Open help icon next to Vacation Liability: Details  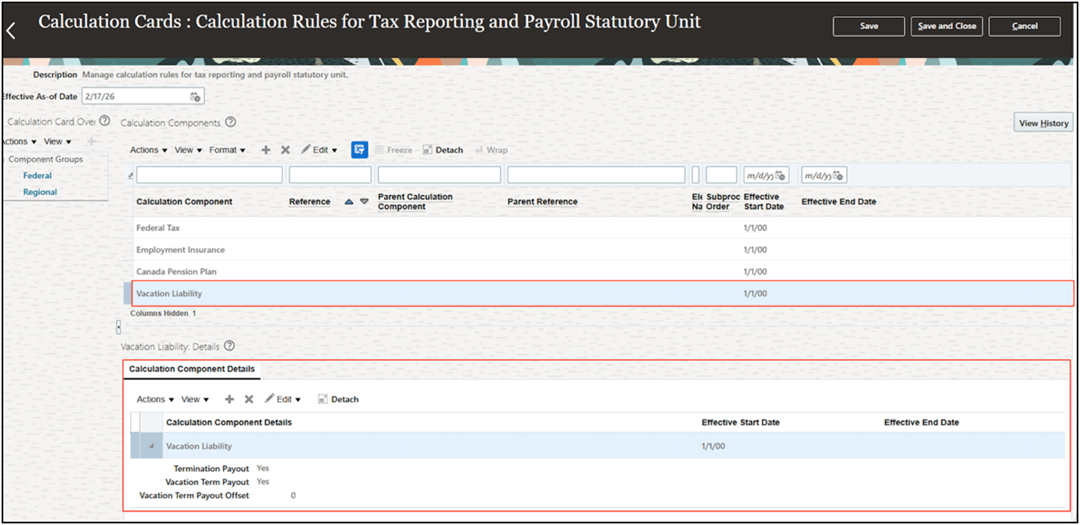coord(229,346)
